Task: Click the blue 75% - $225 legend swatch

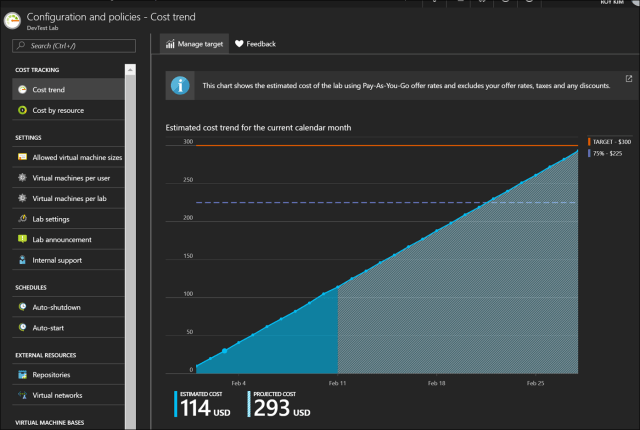Action: coord(590,154)
